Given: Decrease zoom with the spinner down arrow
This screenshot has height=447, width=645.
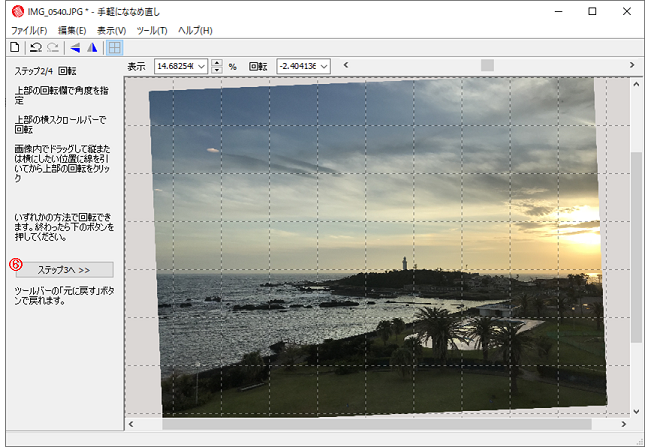Looking at the screenshot, I should [x=218, y=70].
